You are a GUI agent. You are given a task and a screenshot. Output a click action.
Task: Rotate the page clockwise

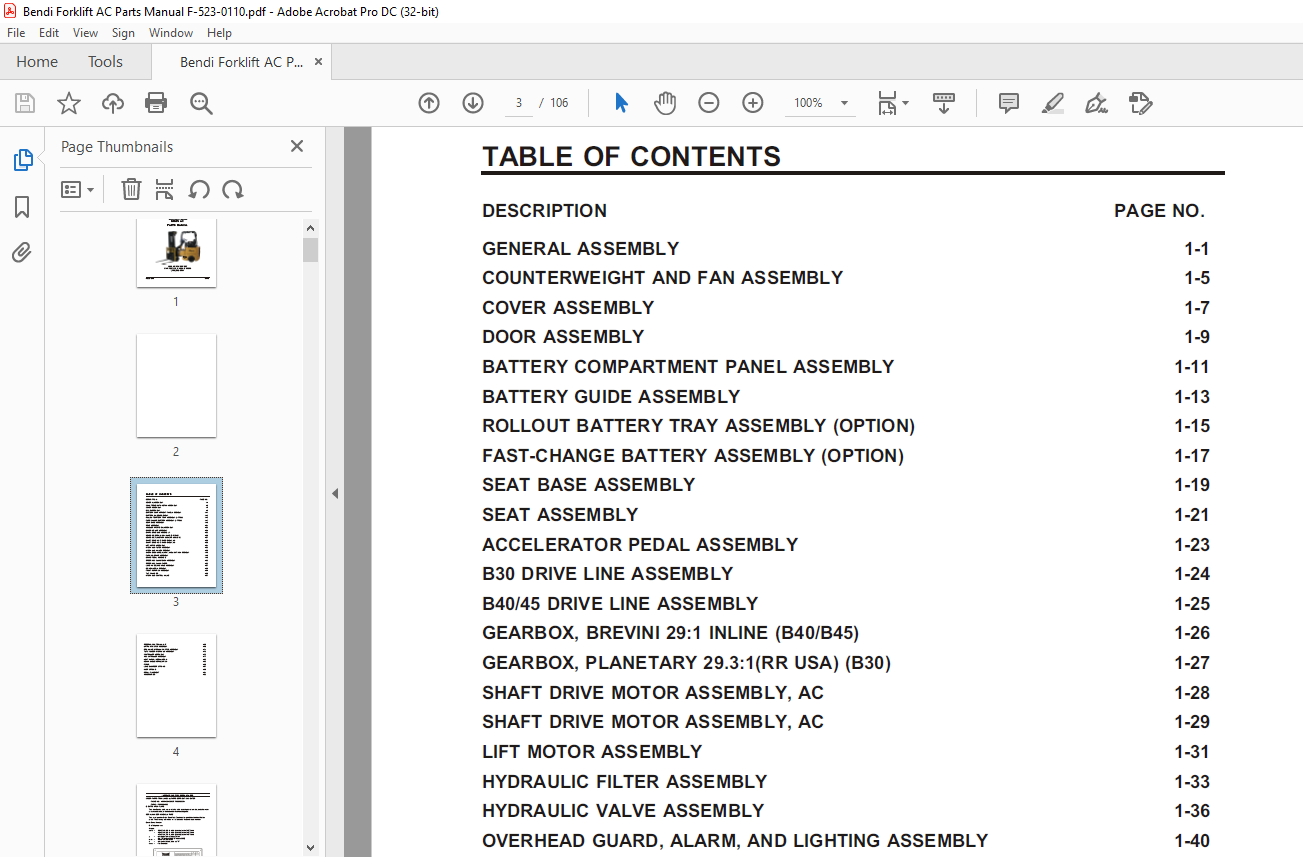click(x=233, y=189)
